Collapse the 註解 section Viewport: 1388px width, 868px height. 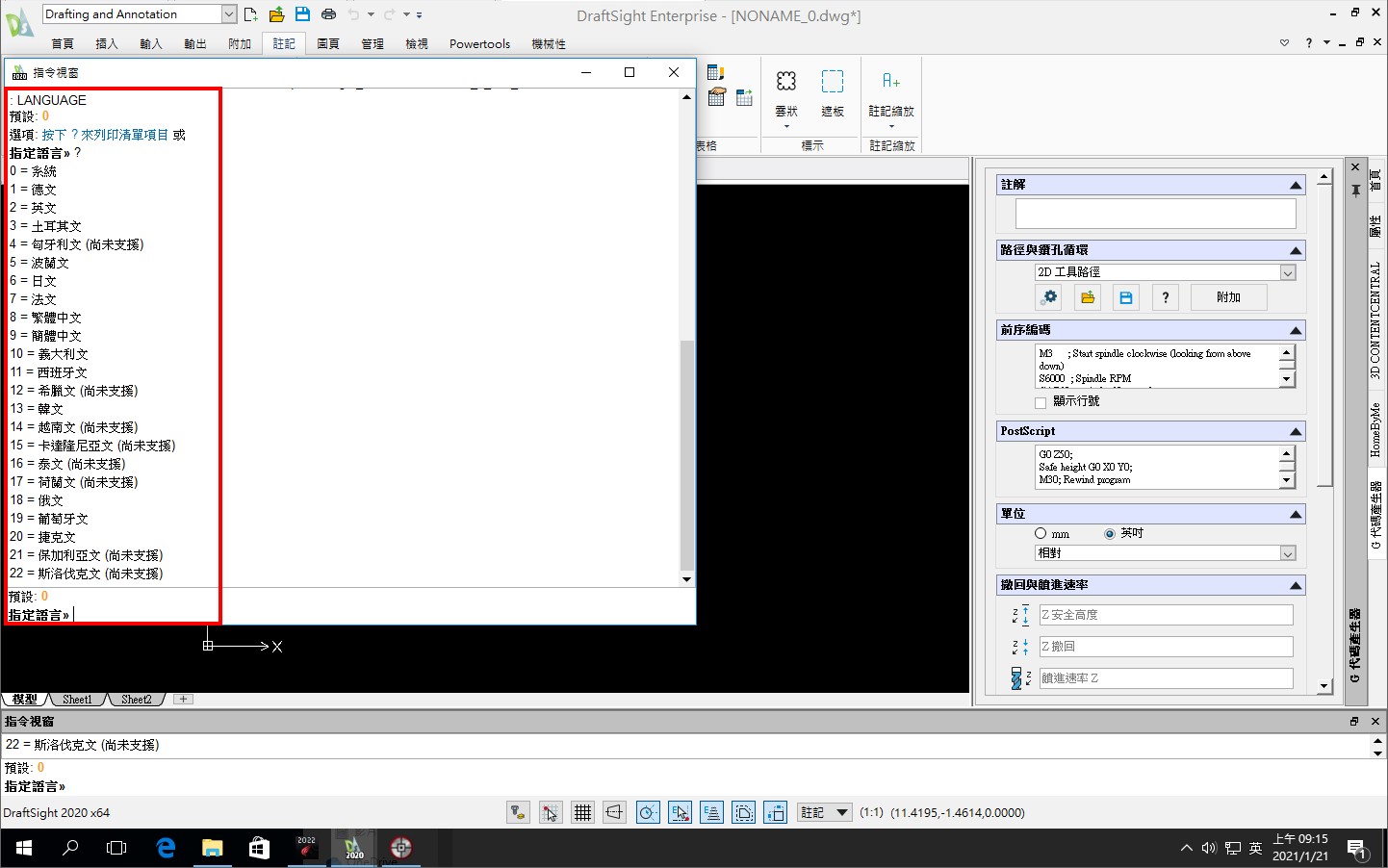pyautogui.click(x=1296, y=185)
